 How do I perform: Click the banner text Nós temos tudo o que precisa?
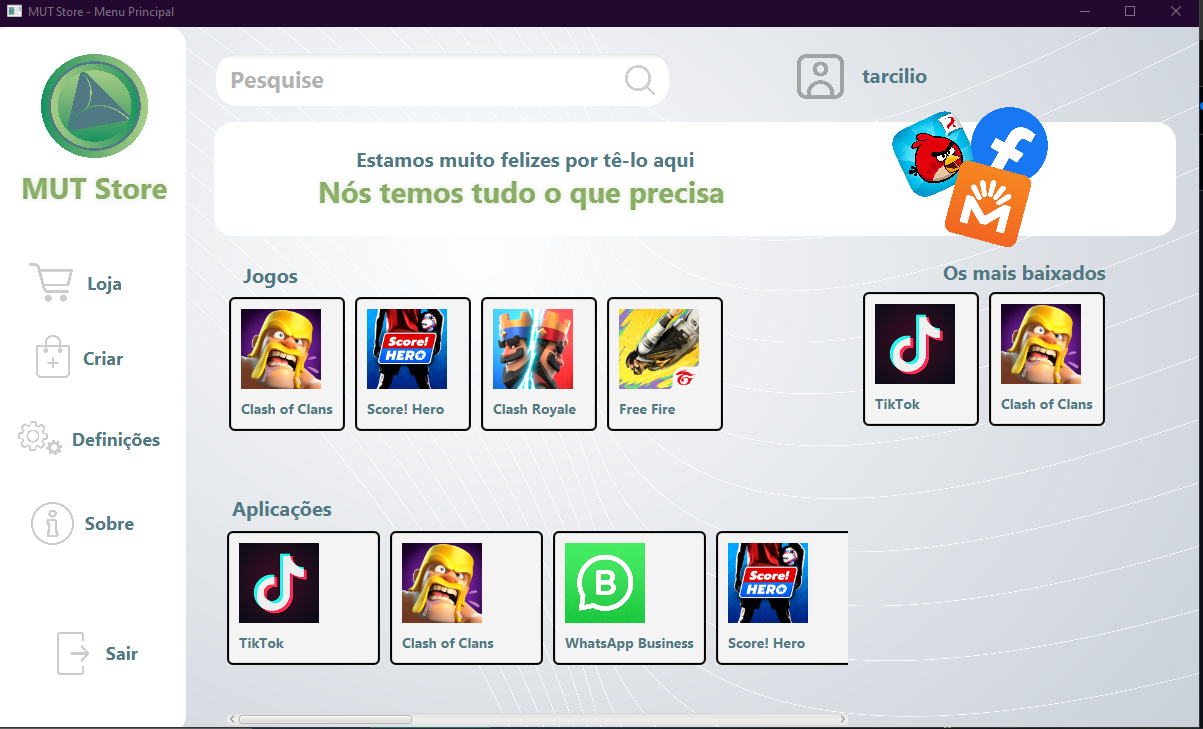(x=521, y=192)
